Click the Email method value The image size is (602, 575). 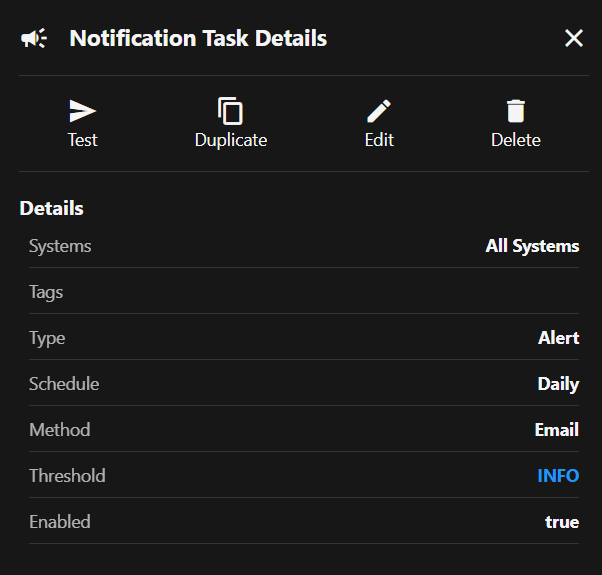coord(557,430)
